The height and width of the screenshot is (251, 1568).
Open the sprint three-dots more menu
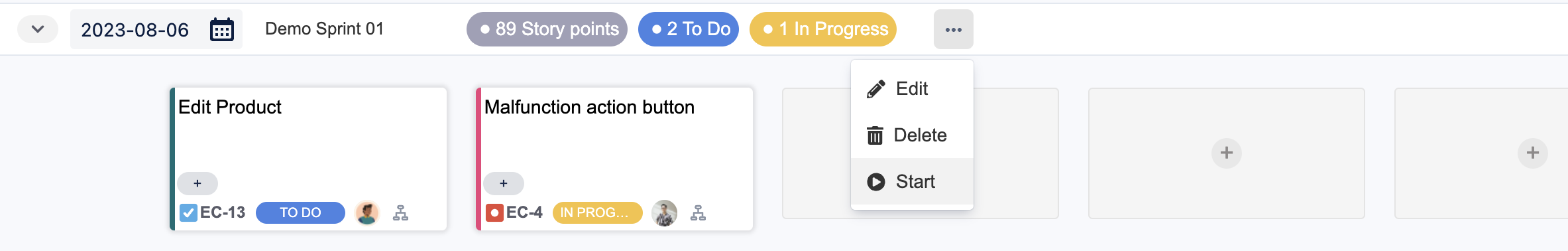tap(954, 29)
